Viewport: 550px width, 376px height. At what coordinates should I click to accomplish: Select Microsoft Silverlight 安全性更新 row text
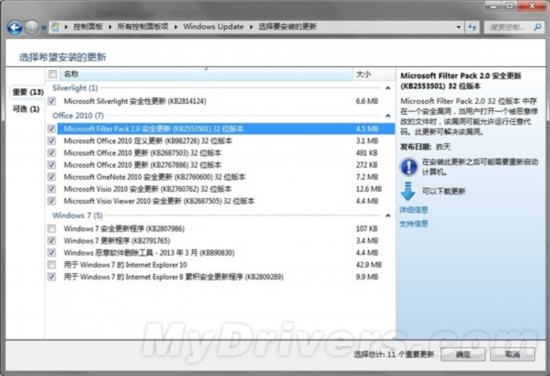(x=135, y=101)
